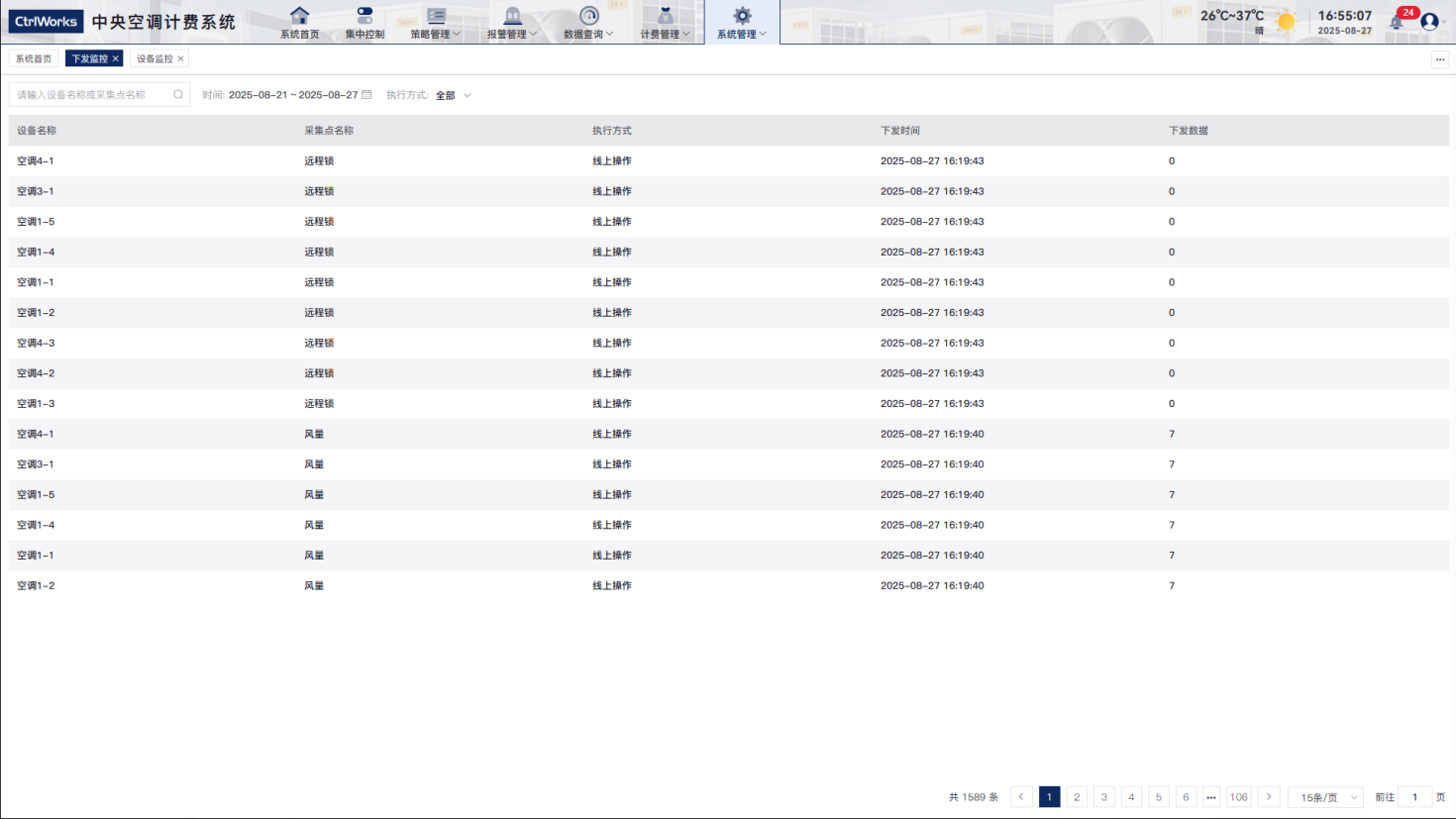The image size is (1456, 819).
Task: Click the next page arrow
Action: 1269,797
